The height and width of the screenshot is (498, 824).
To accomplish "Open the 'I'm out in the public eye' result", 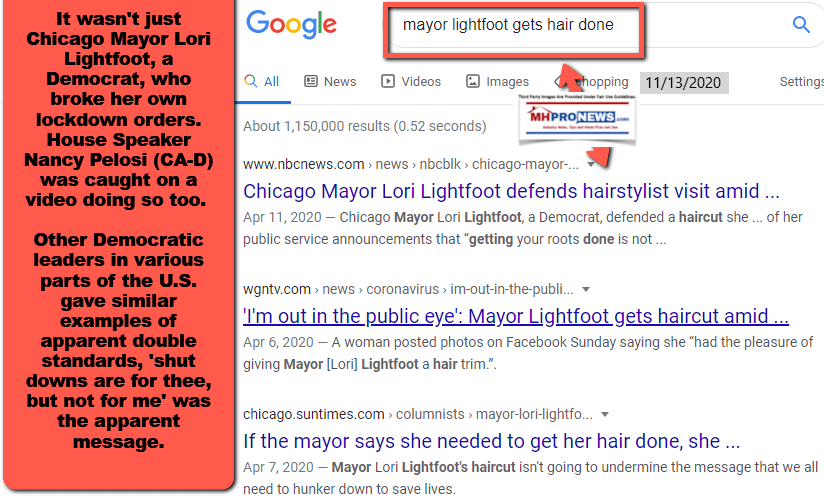I will coord(516,317).
